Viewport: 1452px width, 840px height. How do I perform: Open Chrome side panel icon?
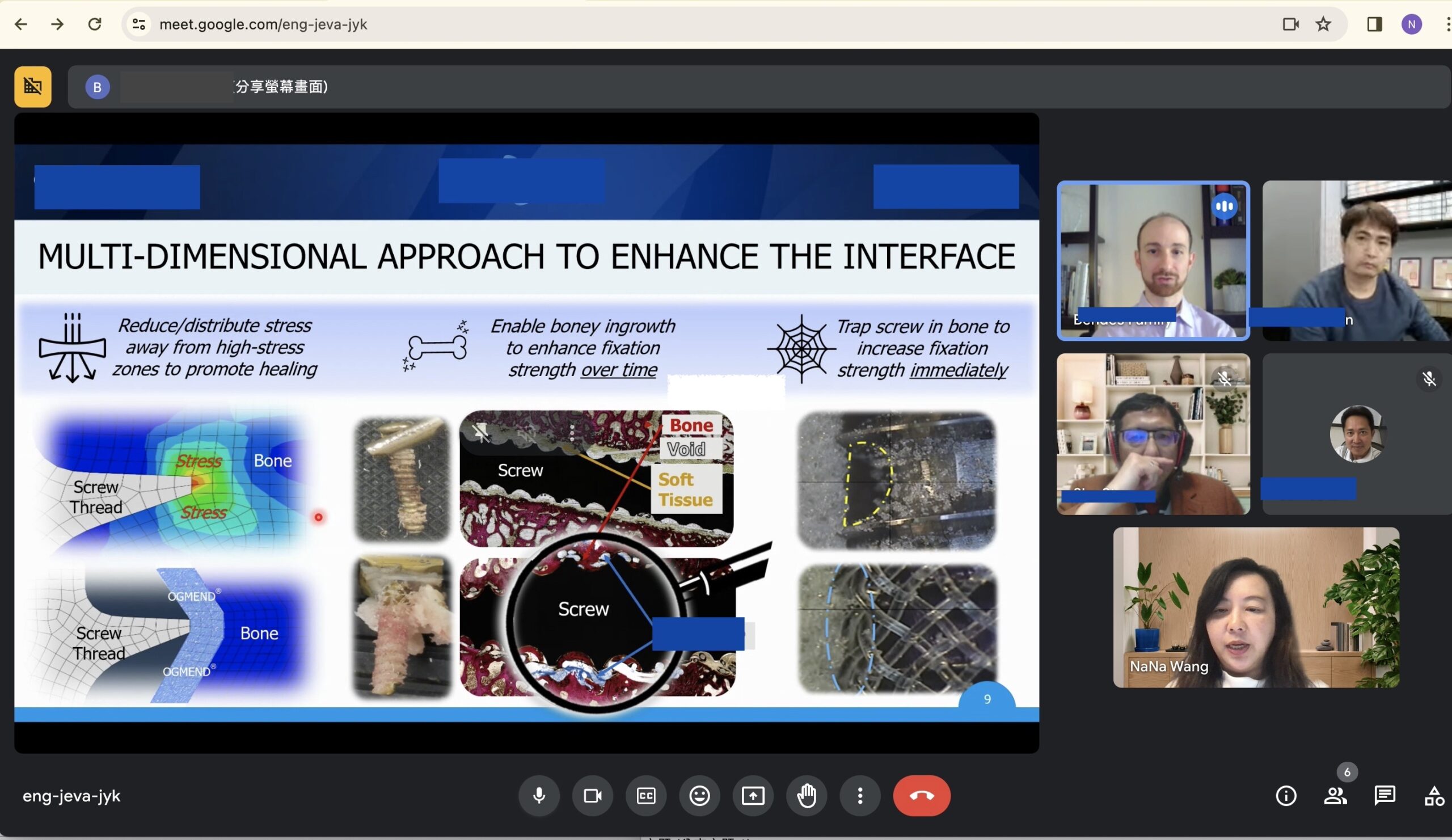tap(1374, 24)
